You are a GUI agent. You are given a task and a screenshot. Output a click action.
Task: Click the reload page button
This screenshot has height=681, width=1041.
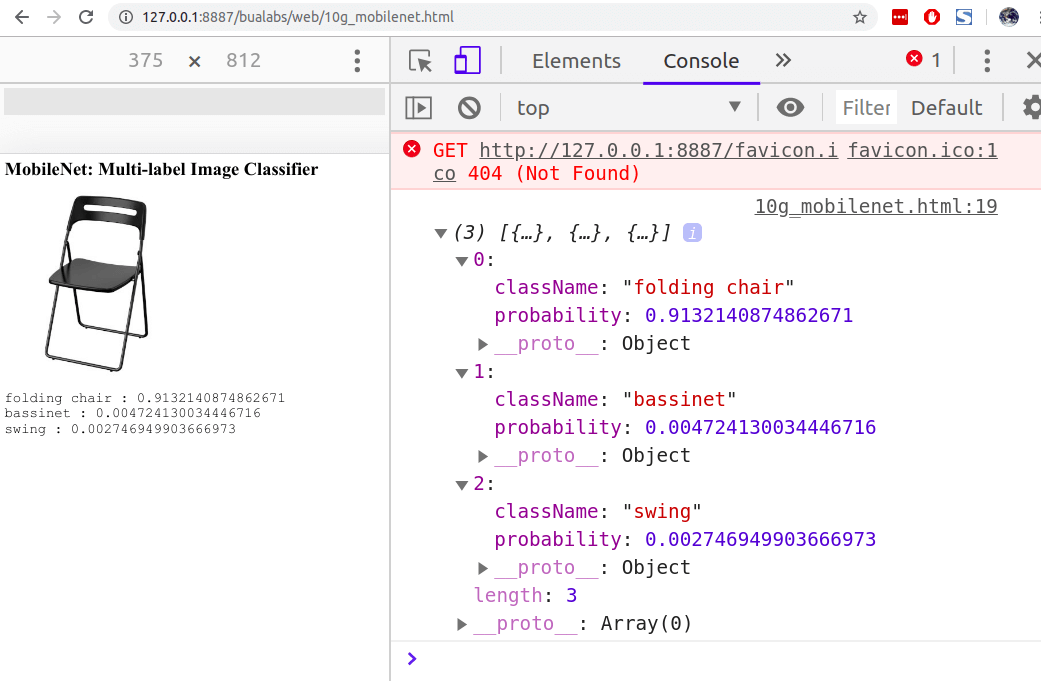click(x=86, y=17)
